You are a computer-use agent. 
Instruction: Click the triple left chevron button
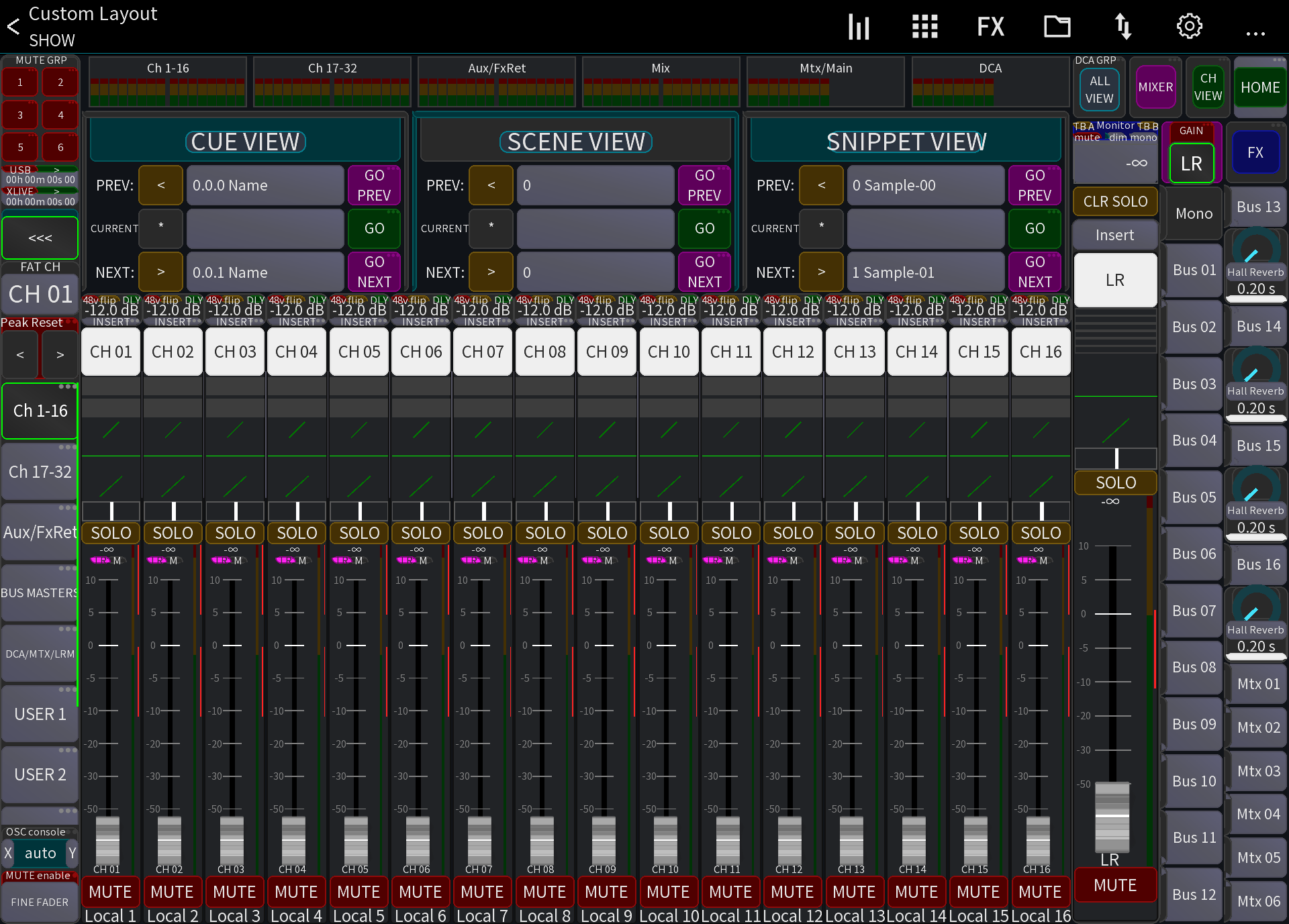[40, 238]
